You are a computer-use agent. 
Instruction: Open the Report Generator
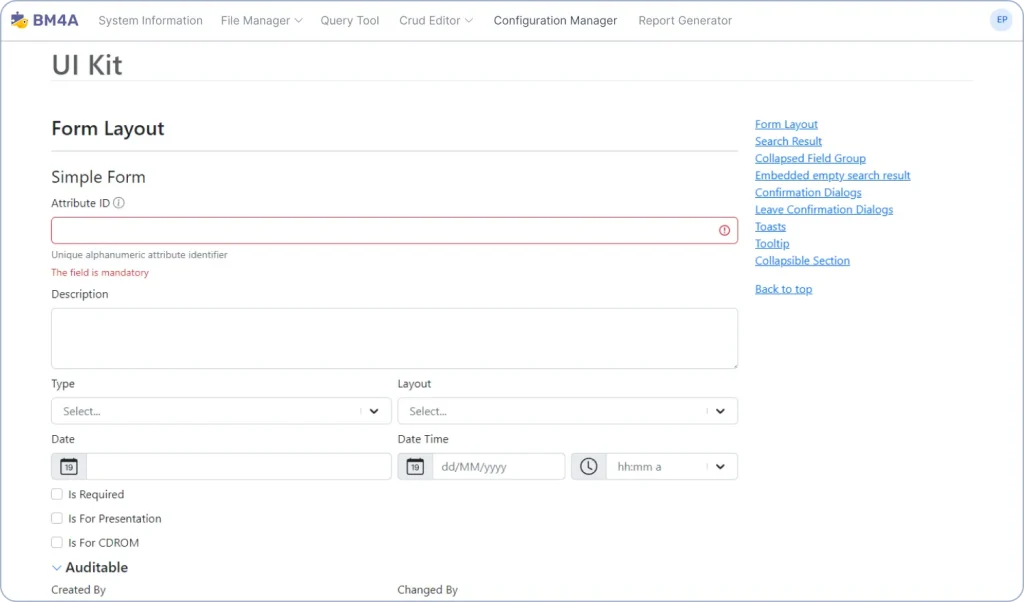tap(685, 21)
